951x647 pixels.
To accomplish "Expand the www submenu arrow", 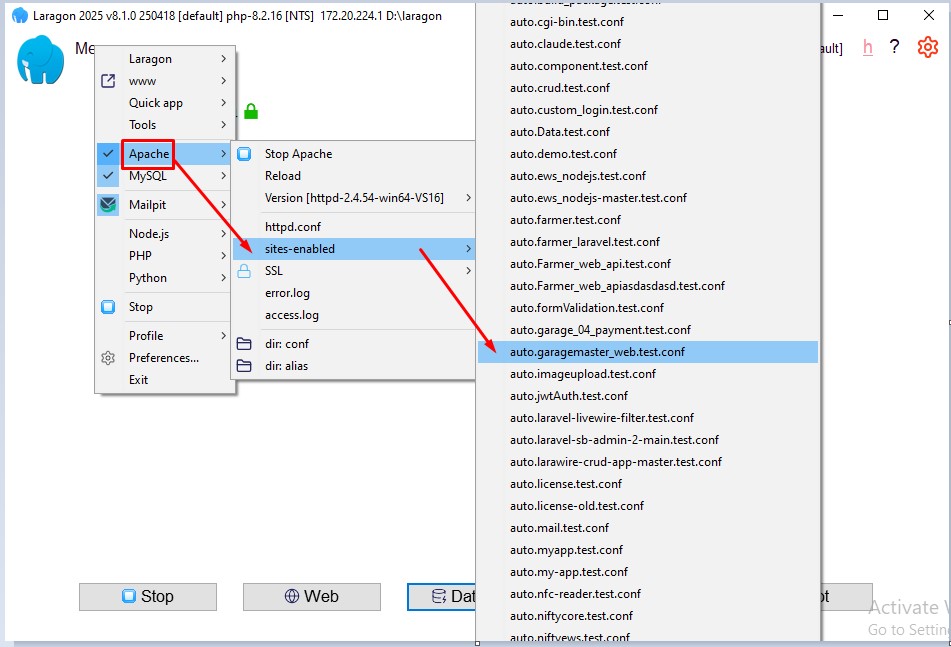I will pos(223,81).
